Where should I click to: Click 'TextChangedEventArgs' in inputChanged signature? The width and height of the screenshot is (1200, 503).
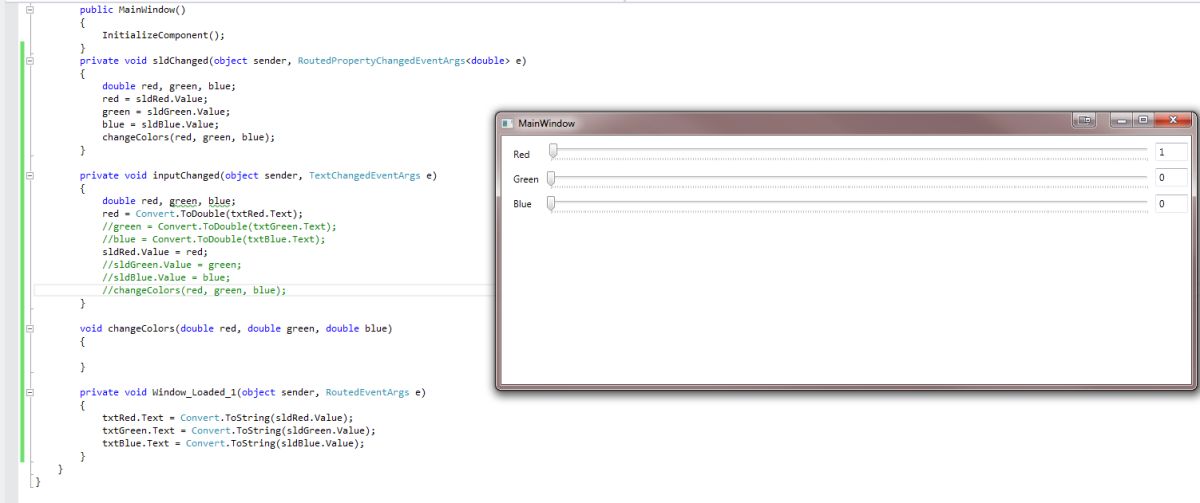366,175
